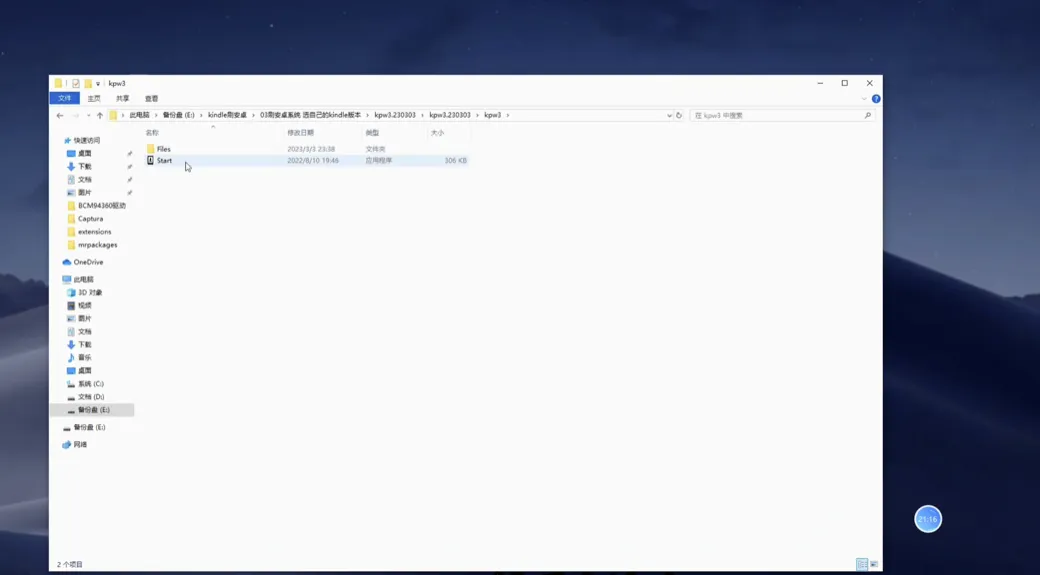Screen dimensions: 1040x575
Task: Open the Customize Quick Access Toolbar dropdown
Action: (98, 84)
